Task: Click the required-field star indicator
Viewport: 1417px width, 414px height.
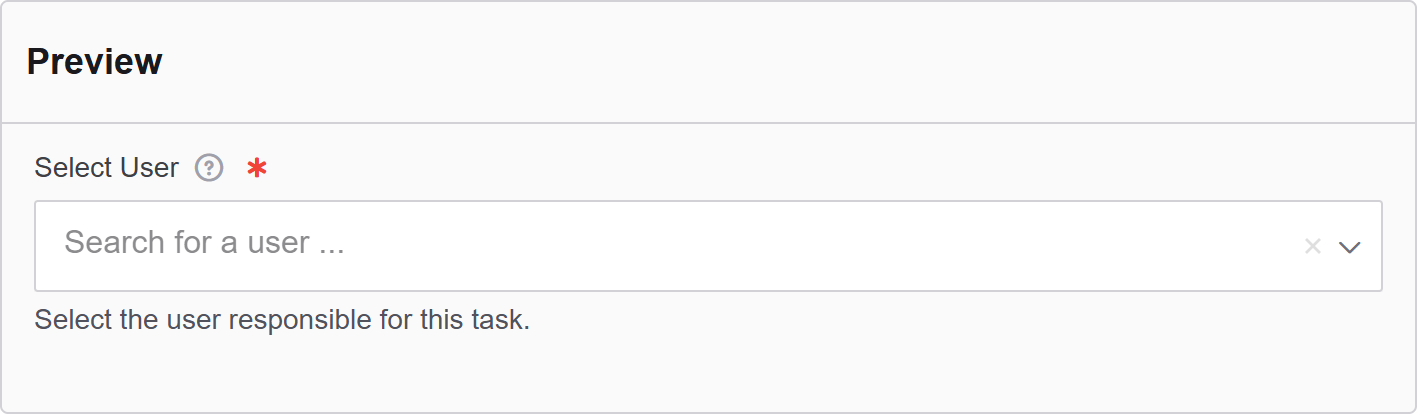Action: coord(257,169)
